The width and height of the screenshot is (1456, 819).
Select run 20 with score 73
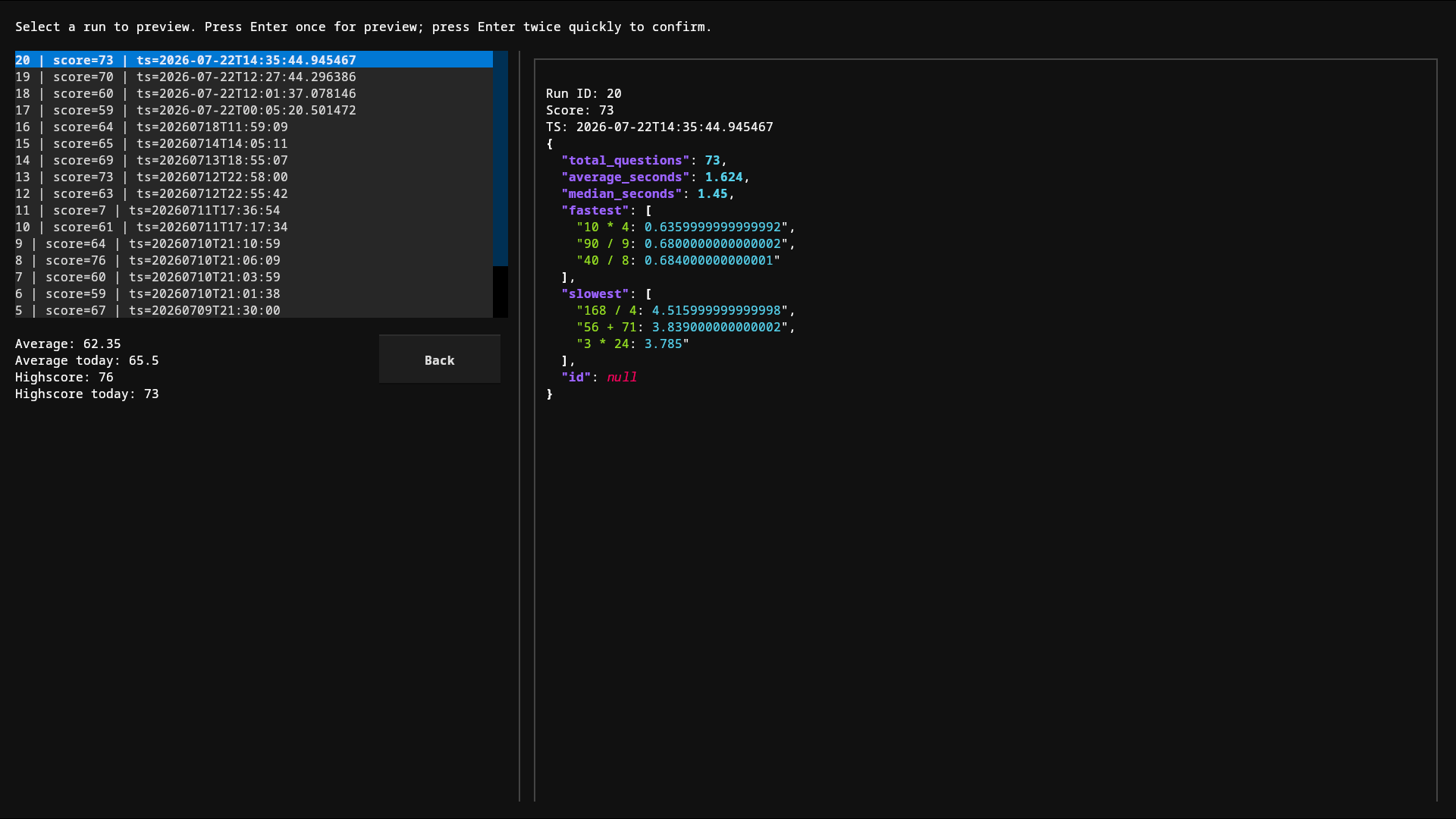pos(254,60)
